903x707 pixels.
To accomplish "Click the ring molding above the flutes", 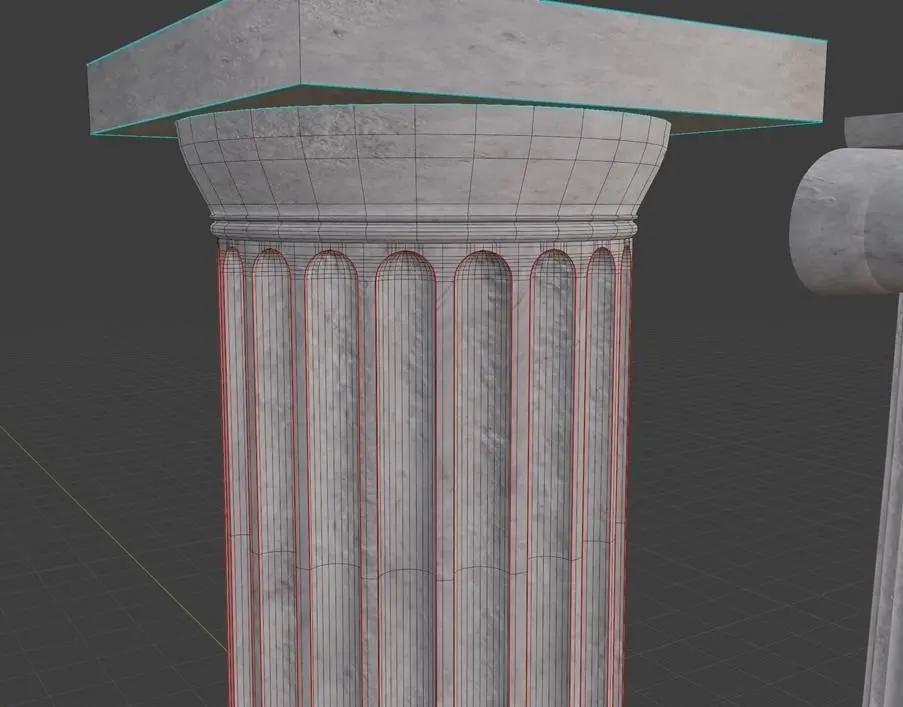I will 424,229.
